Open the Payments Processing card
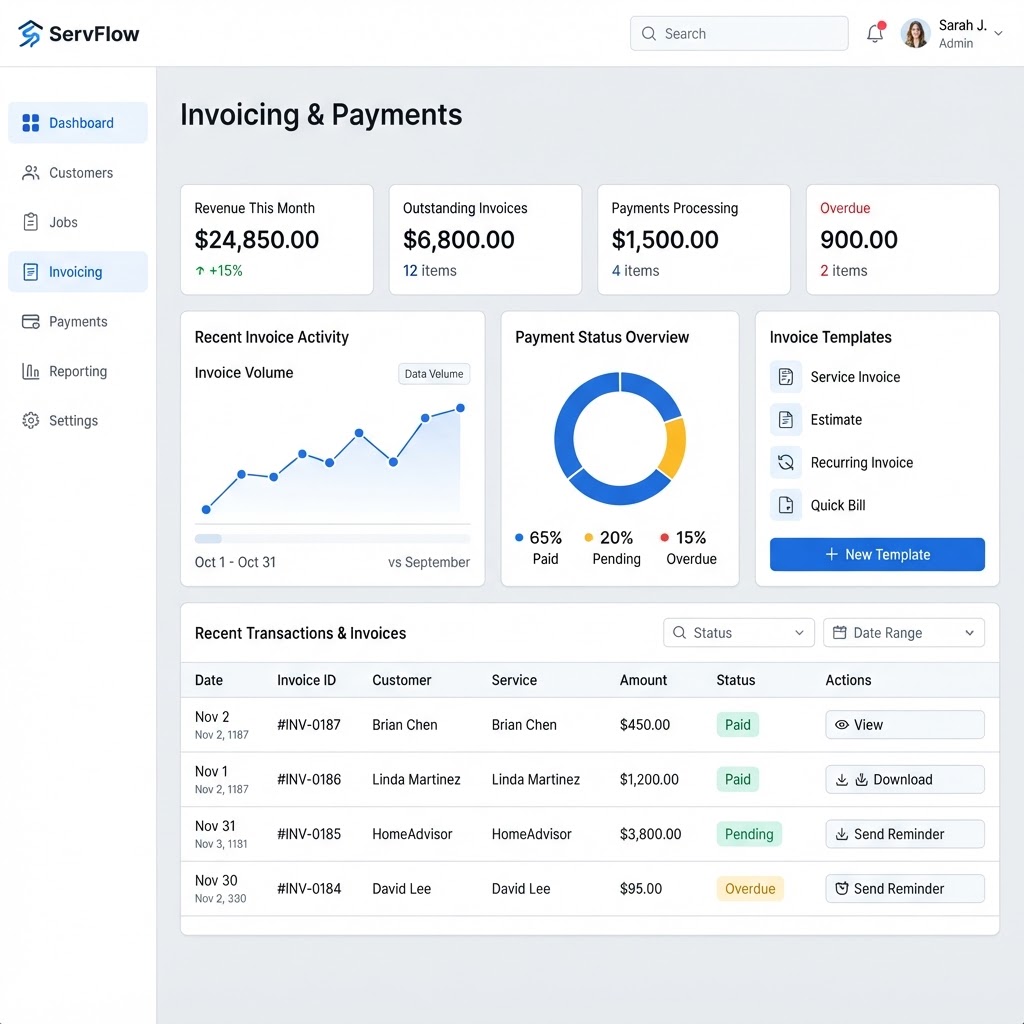Image resolution: width=1024 pixels, height=1024 pixels. (694, 239)
